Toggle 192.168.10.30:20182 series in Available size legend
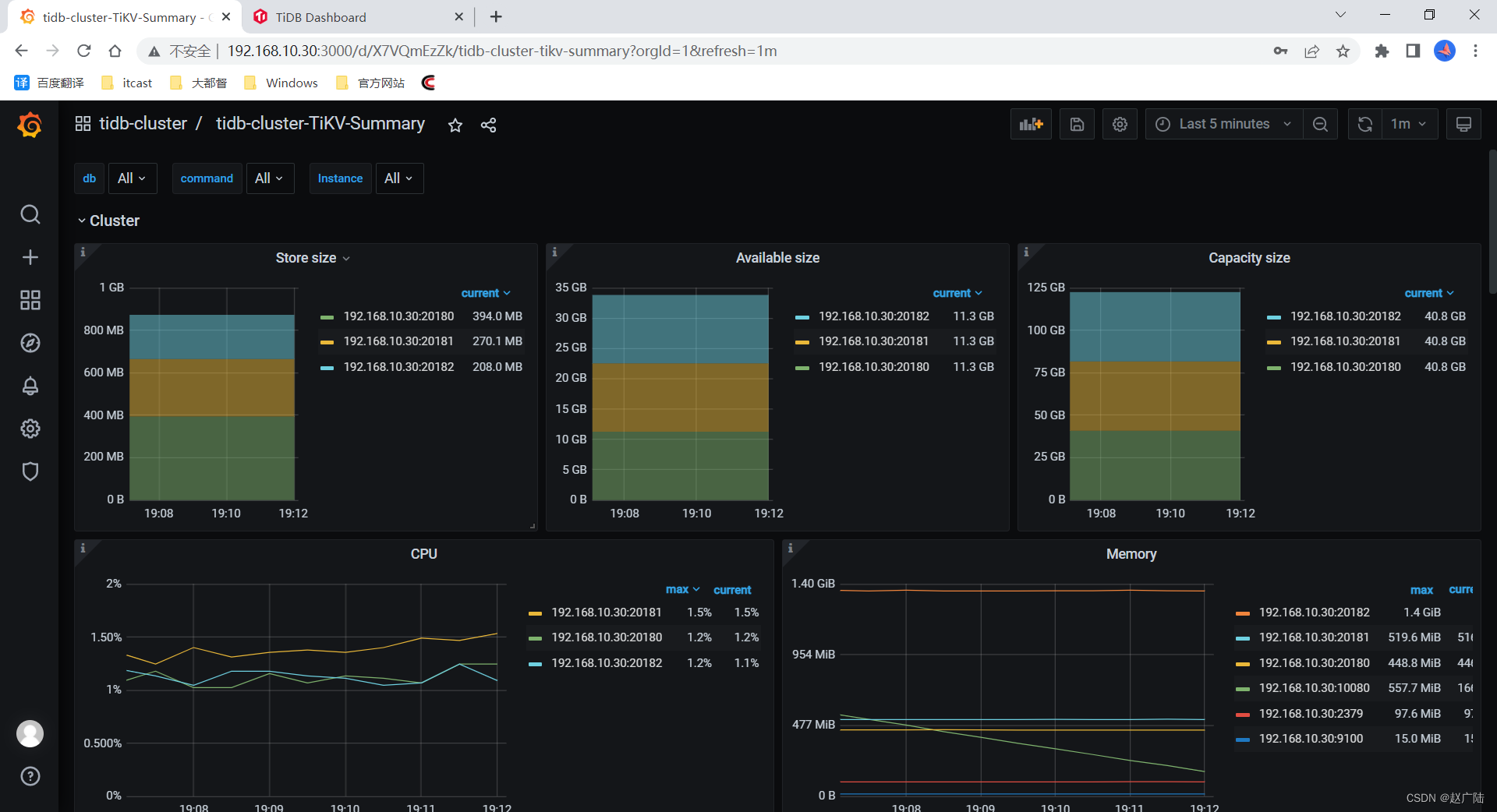1497x812 pixels. pyautogui.click(x=873, y=316)
